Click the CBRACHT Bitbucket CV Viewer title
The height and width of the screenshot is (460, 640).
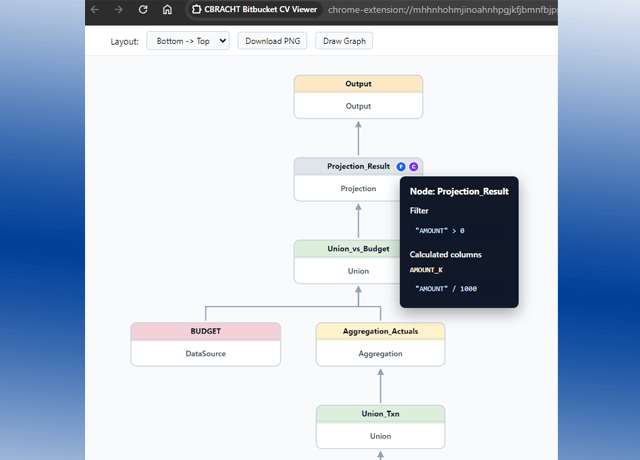260,9
